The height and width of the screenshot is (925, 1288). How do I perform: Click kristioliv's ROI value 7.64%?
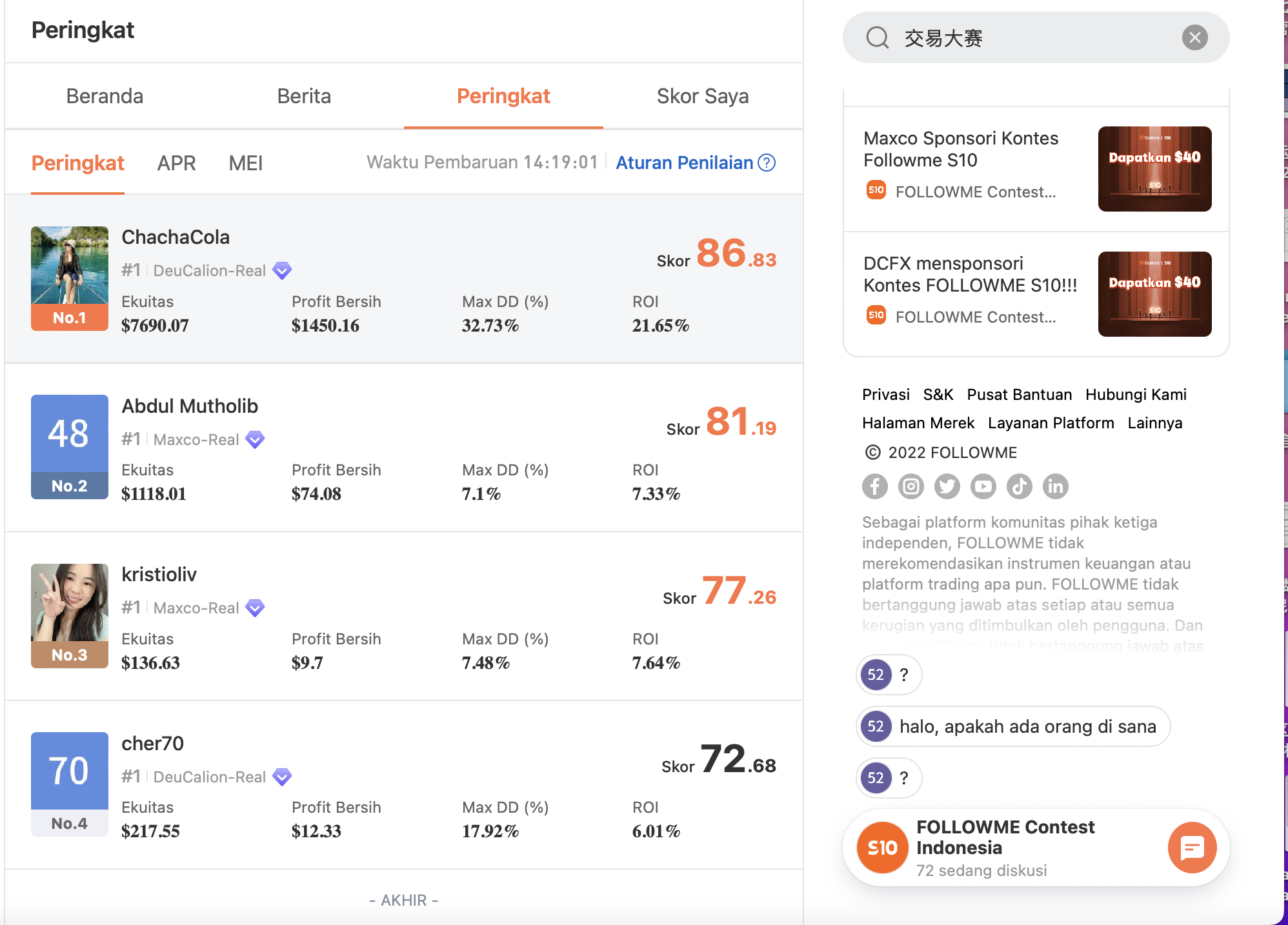coord(656,662)
